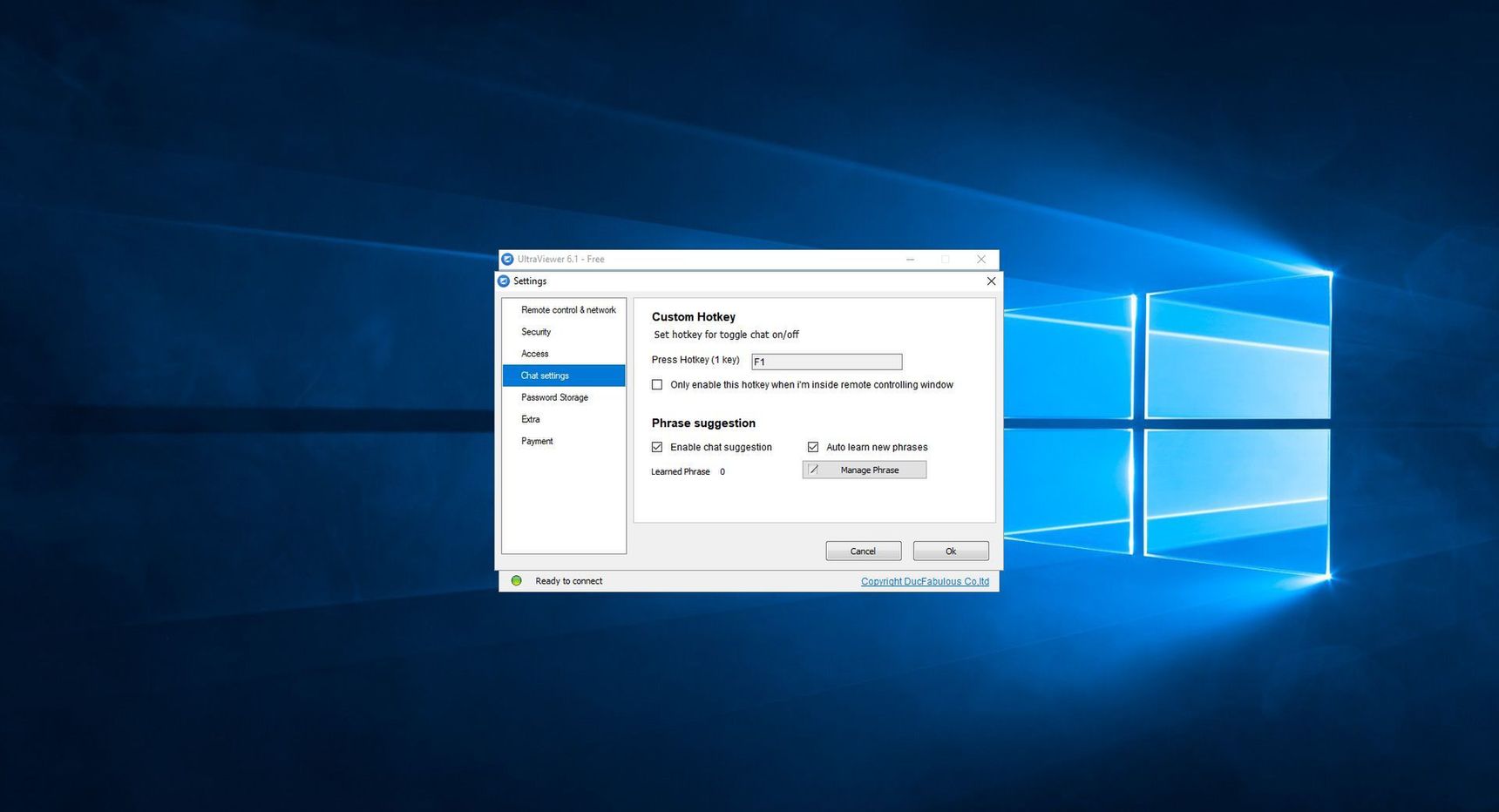Select Chat settings in sidebar

(x=564, y=376)
